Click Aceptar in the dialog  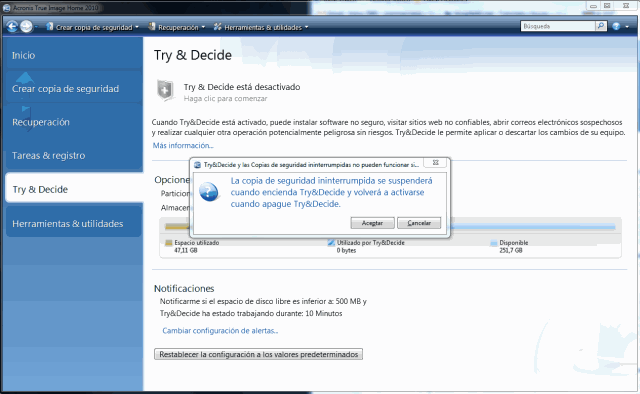[x=372, y=223]
